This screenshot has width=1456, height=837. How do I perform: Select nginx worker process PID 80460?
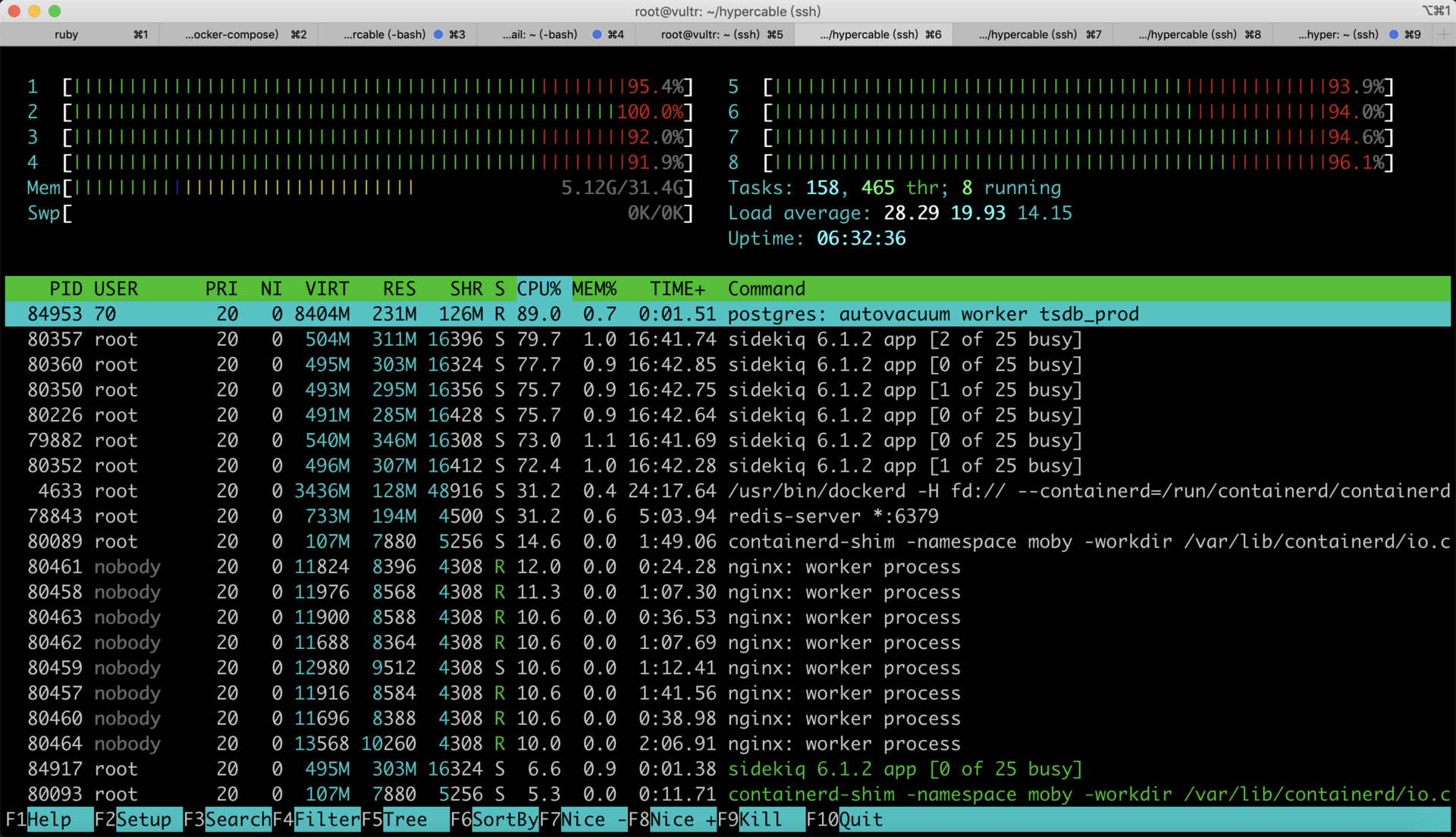(728, 719)
